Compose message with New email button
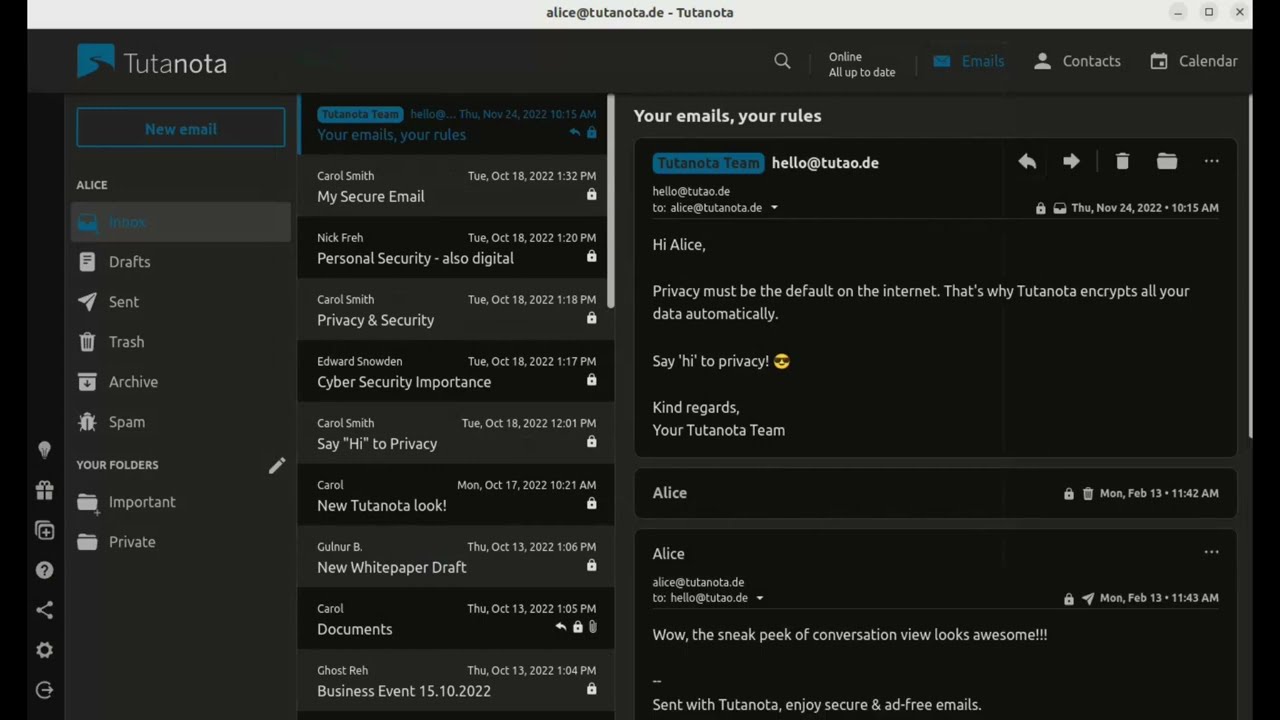This screenshot has height=720, width=1280. 181,129
